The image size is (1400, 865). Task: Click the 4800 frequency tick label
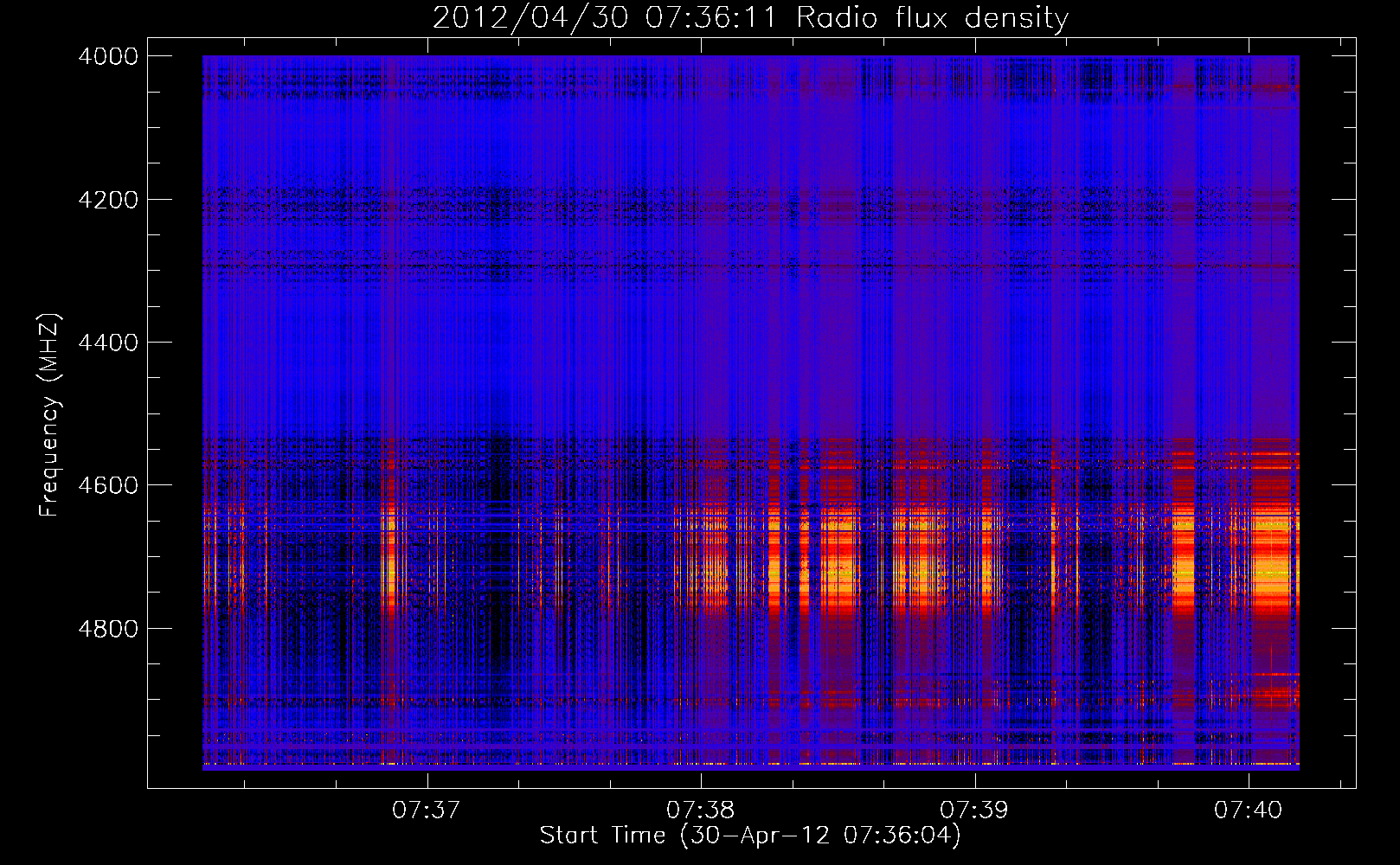[108, 629]
